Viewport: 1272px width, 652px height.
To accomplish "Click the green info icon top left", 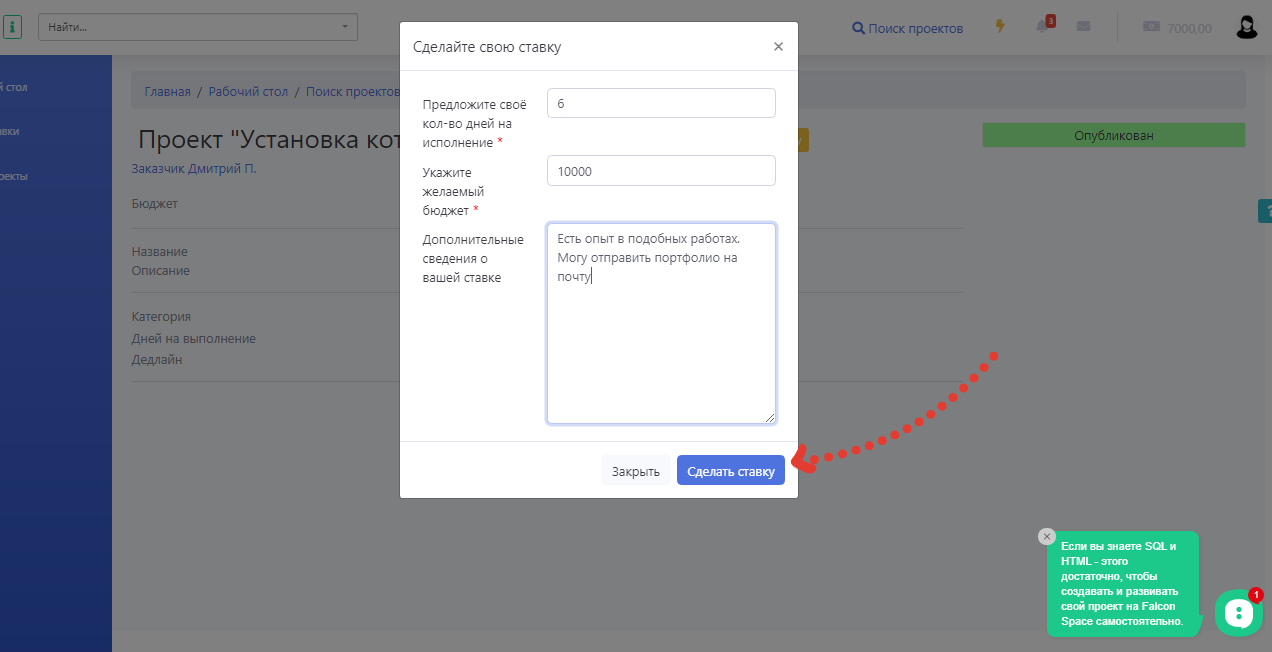I will coord(13,26).
